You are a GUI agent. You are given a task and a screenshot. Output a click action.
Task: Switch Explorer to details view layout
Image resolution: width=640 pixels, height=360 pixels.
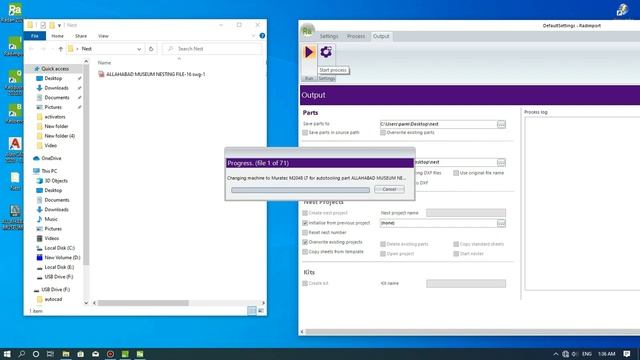252,311
